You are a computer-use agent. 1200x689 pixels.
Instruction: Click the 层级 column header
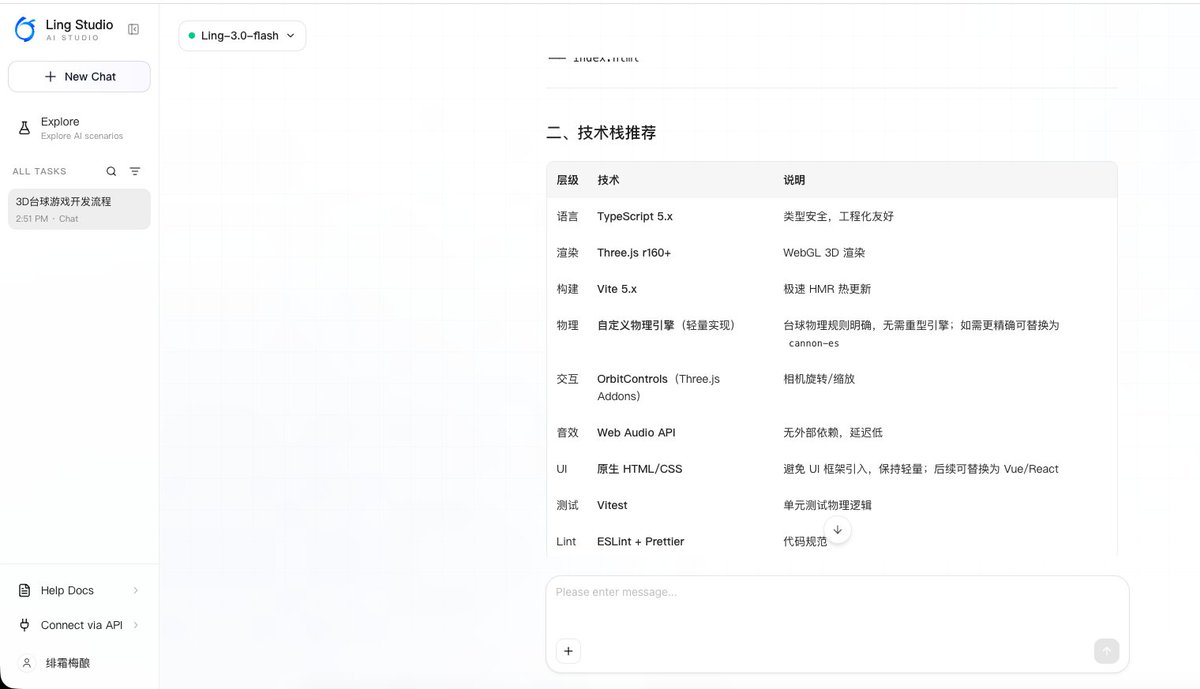click(x=567, y=180)
